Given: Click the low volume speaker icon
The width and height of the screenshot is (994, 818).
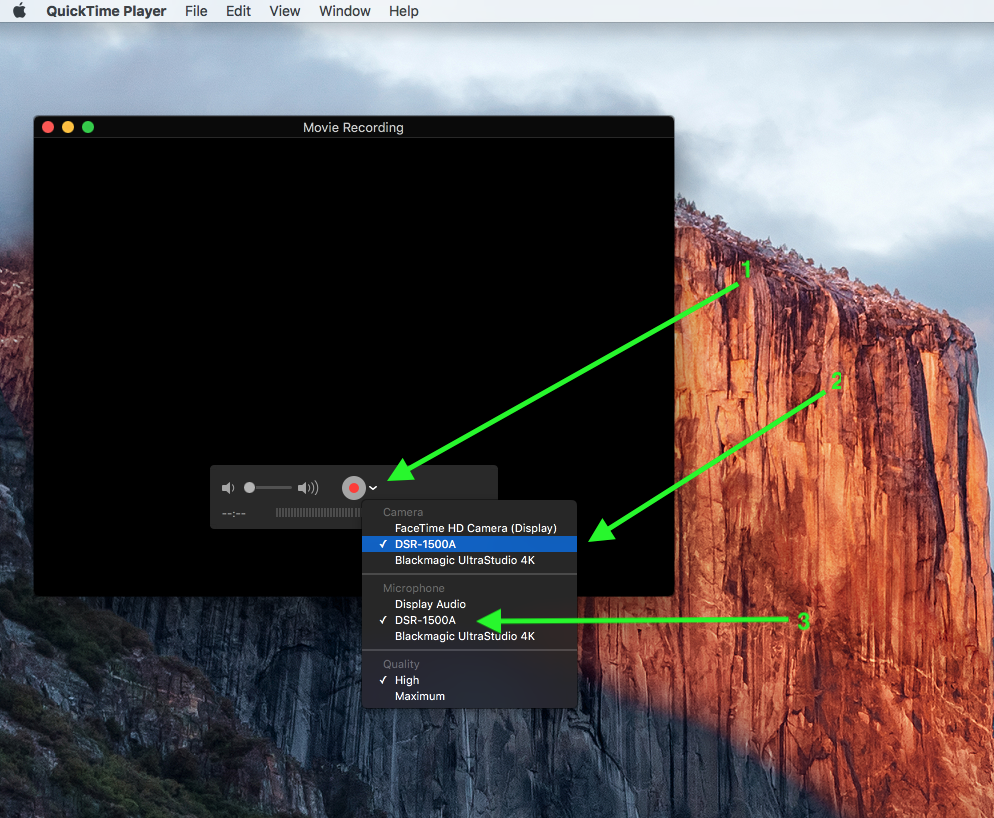Looking at the screenshot, I should (228, 488).
